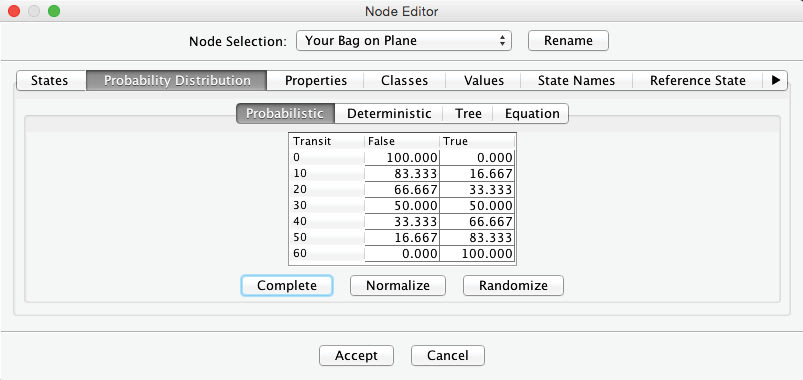Switch to the States tab
Image resolution: width=803 pixels, height=380 pixels.
click(x=51, y=80)
